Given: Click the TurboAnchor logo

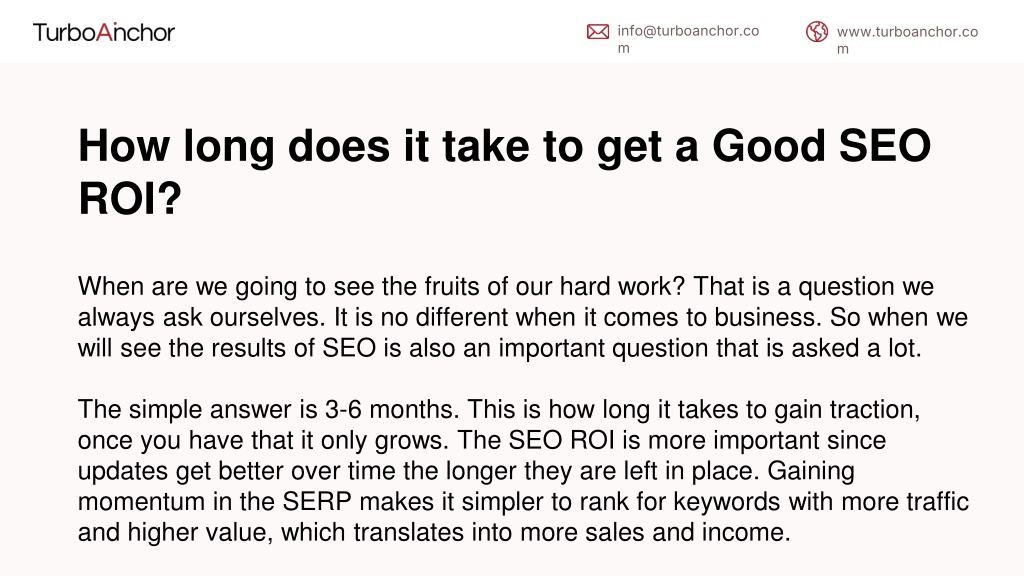Looking at the screenshot, I should point(104,32).
